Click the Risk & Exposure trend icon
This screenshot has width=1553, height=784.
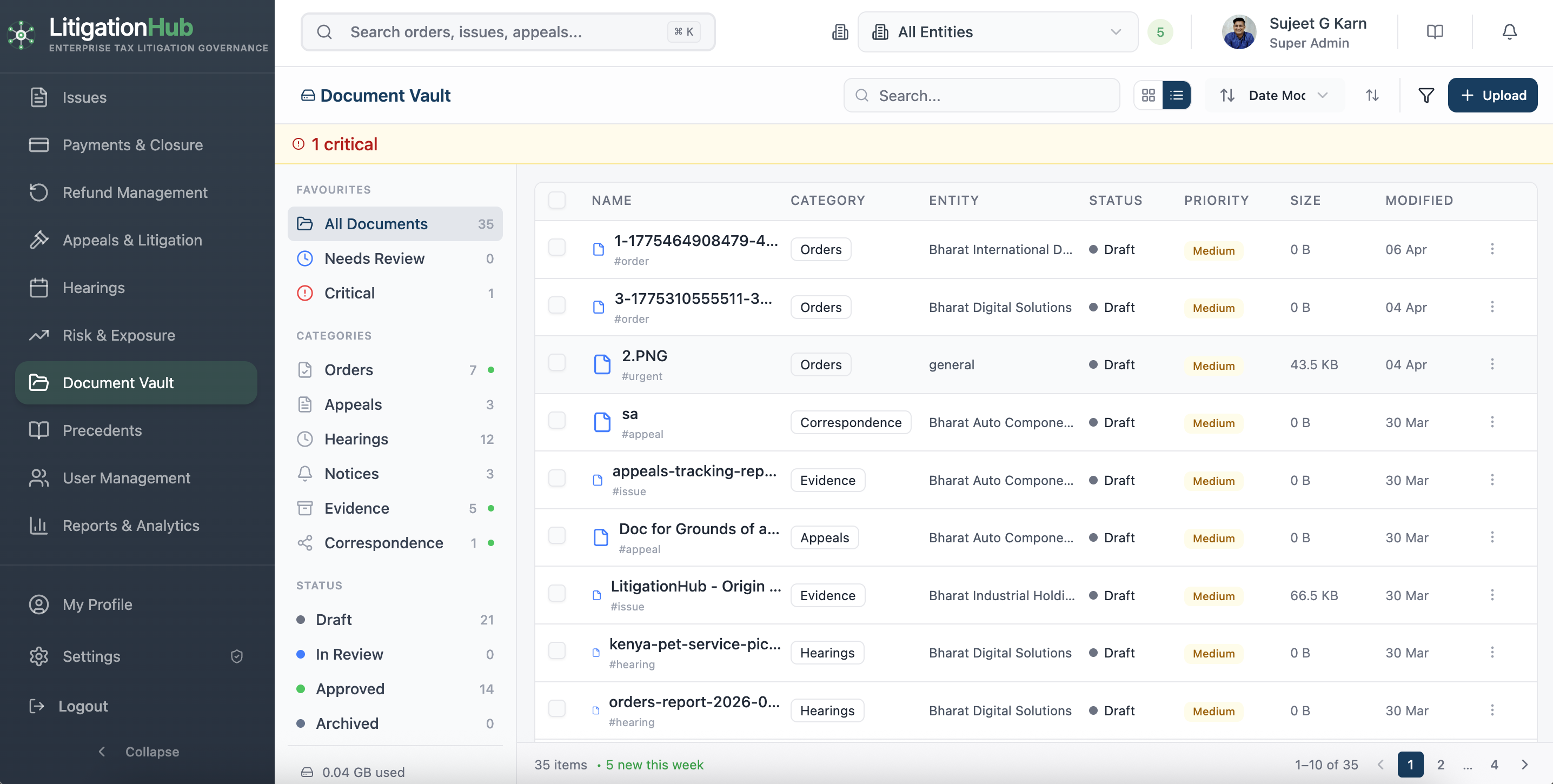point(39,336)
